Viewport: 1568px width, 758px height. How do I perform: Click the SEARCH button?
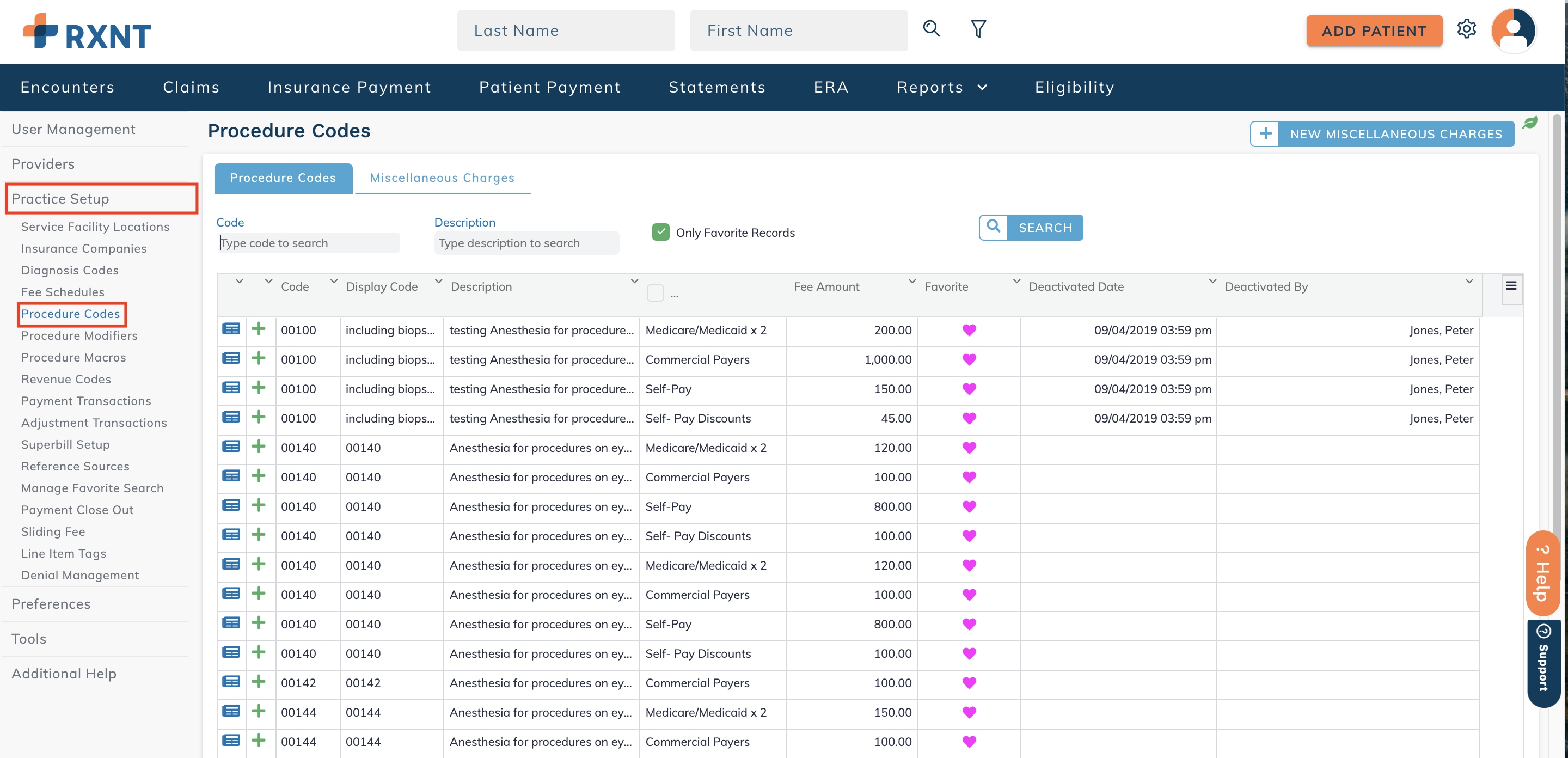[1031, 227]
